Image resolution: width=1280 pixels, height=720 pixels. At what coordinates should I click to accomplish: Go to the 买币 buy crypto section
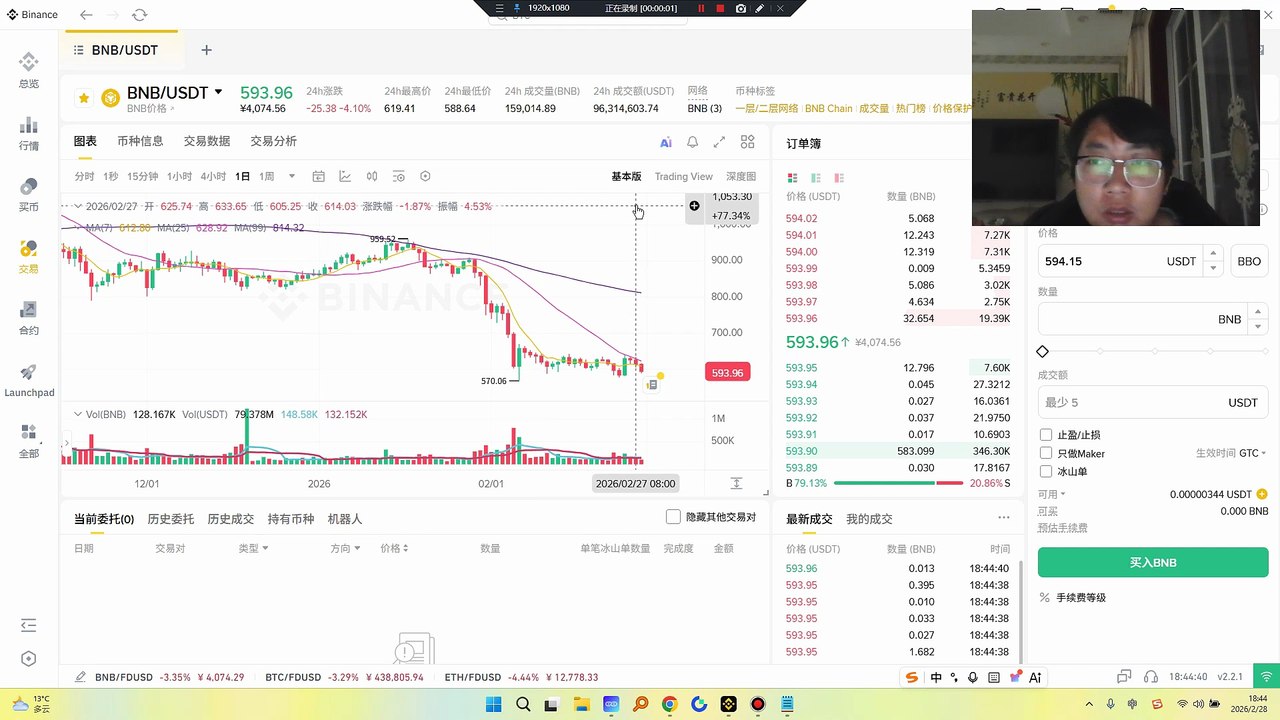[x=28, y=194]
